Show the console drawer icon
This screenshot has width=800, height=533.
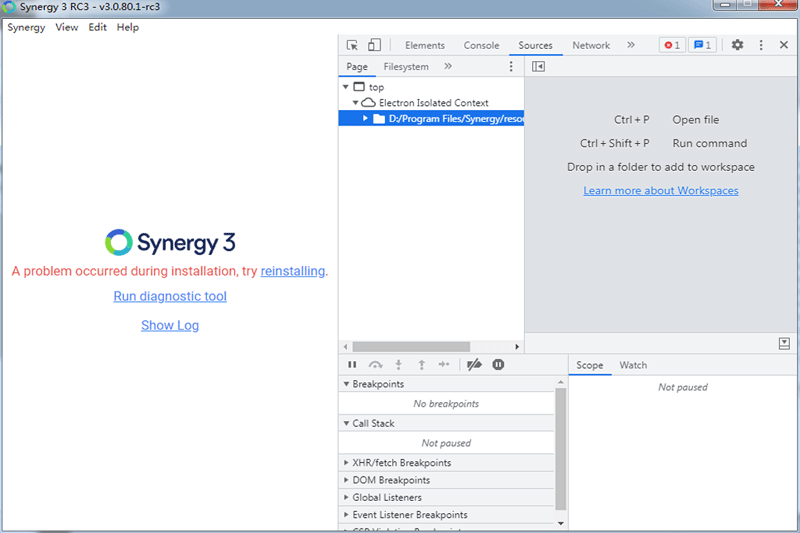tap(784, 343)
